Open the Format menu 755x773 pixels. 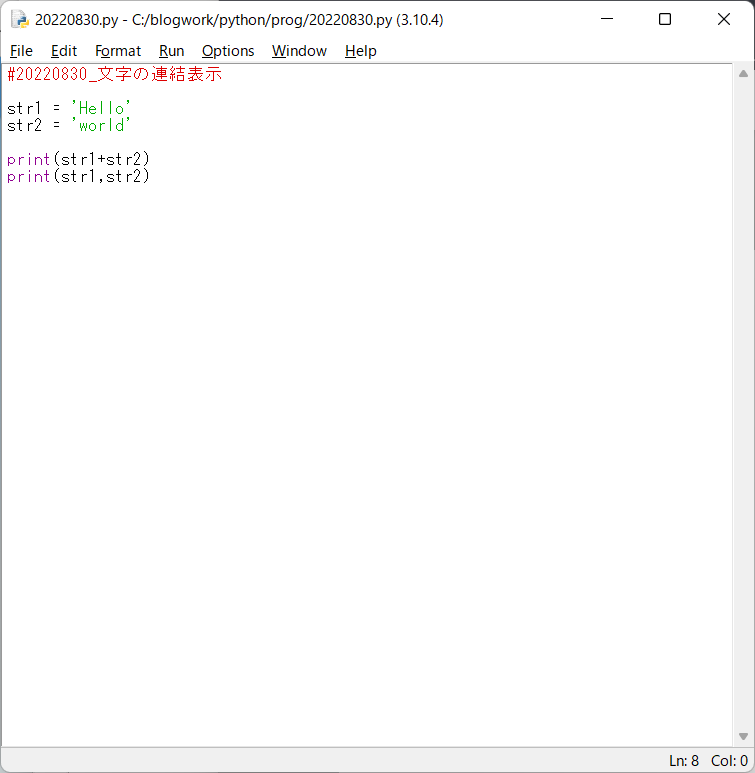coord(118,51)
